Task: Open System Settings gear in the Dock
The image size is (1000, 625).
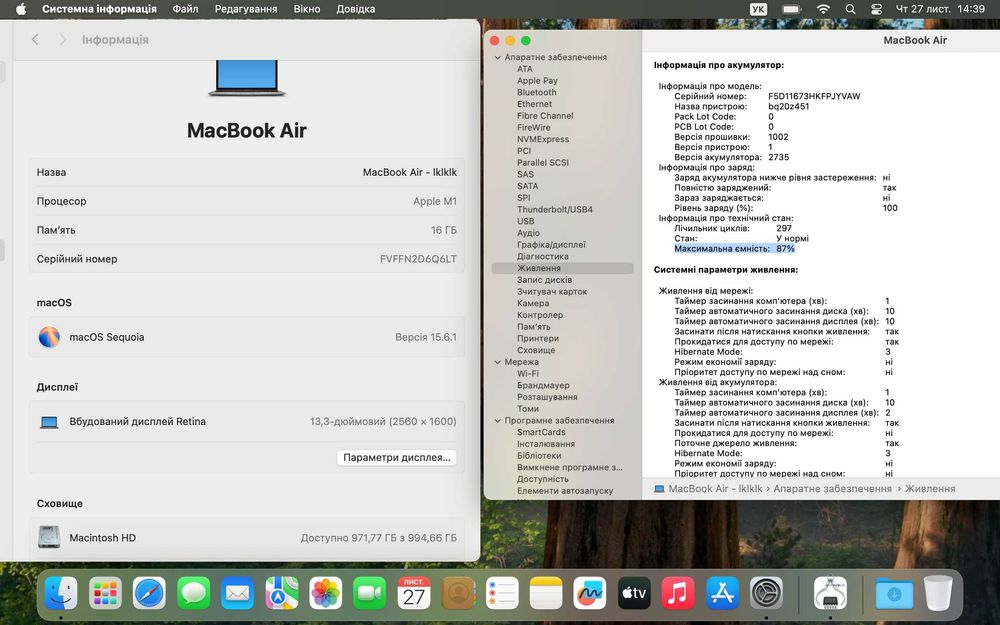Action: coord(766,593)
